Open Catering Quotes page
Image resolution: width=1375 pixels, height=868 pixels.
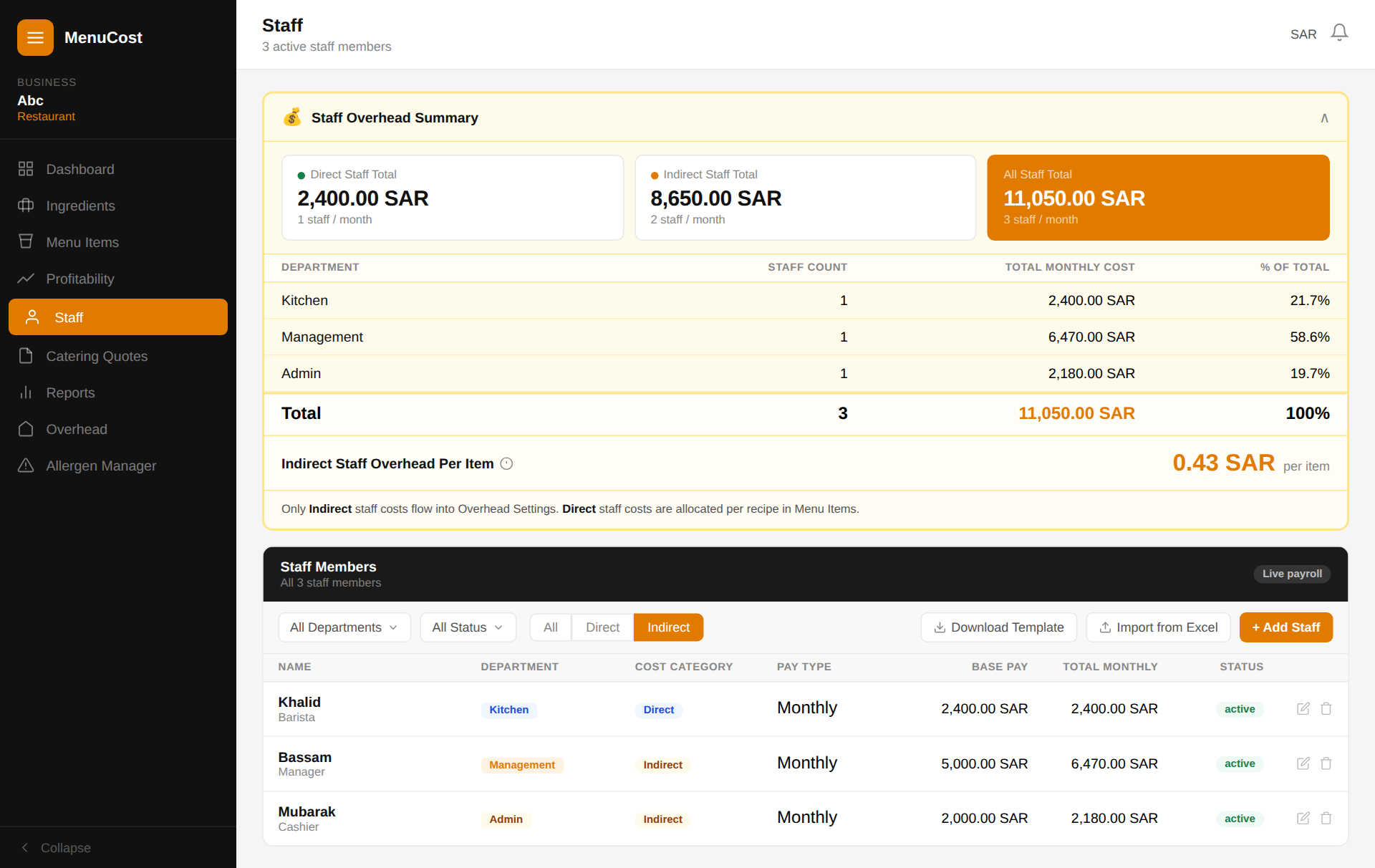[x=118, y=356]
